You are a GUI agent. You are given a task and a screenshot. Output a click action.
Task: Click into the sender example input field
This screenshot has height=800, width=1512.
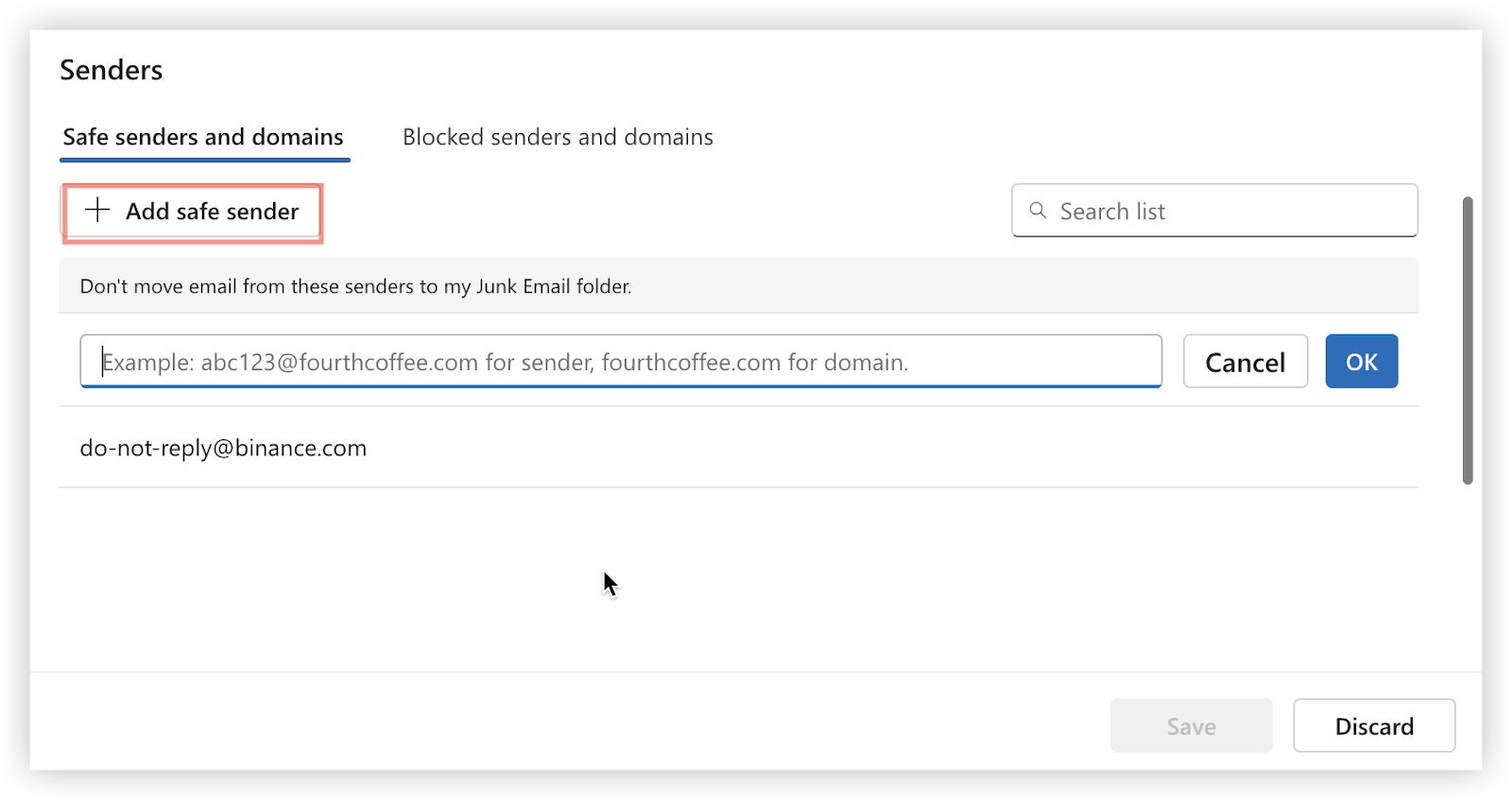pyautogui.click(x=620, y=362)
